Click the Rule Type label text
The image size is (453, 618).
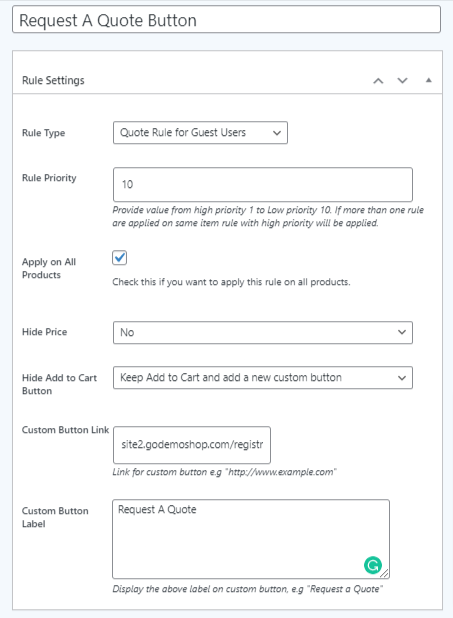[43, 133]
